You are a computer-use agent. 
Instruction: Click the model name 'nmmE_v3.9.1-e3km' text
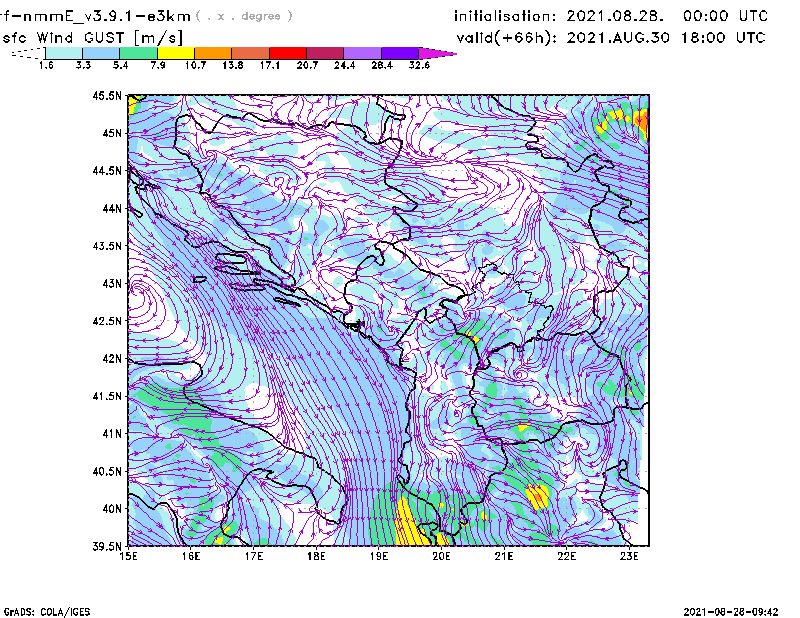coord(107,16)
